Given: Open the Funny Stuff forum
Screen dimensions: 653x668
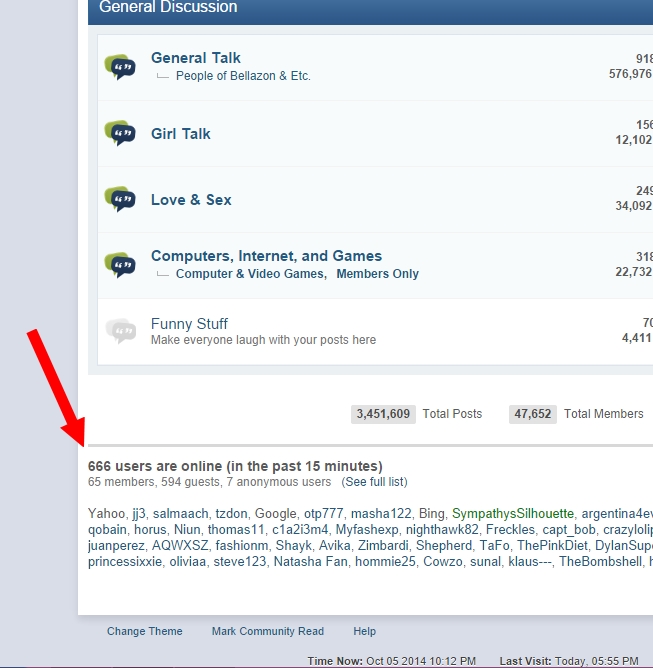Looking at the screenshot, I should click(x=189, y=324).
